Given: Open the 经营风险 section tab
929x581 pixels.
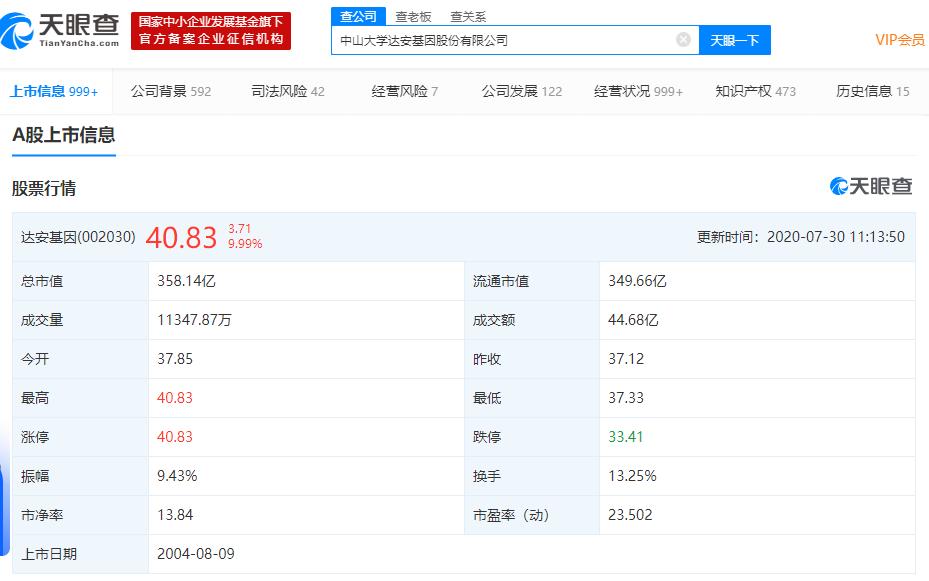Looking at the screenshot, I should tap(397, 90).
